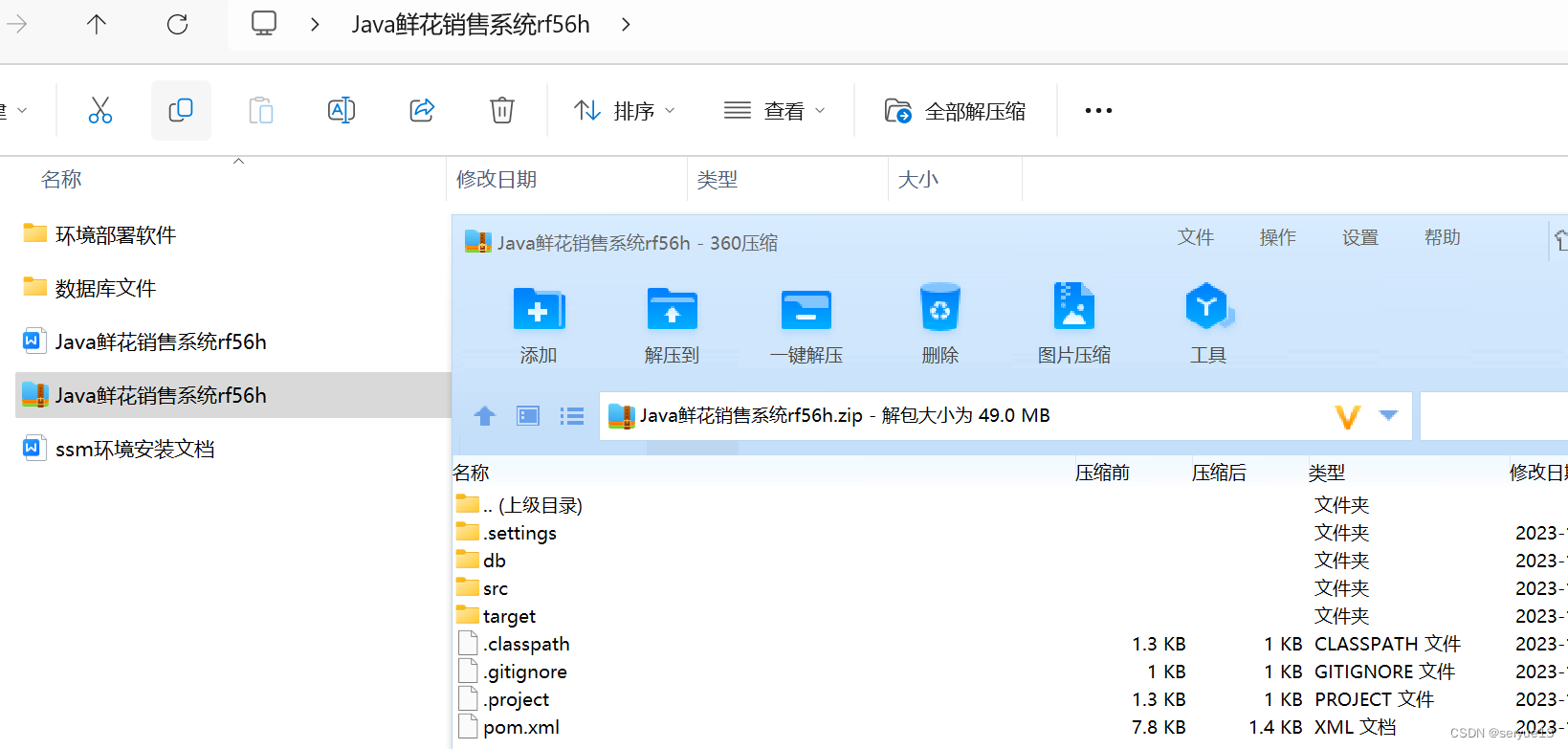Open 文件 menu in 360压缩

point(1196,237)
